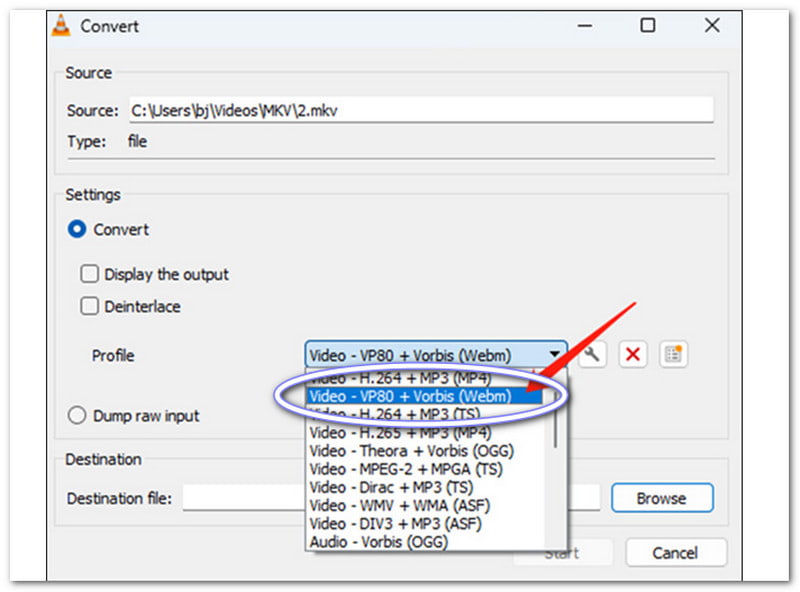Click the Cancel button
This screenshot has width=800, height=592.
point(676,553)
